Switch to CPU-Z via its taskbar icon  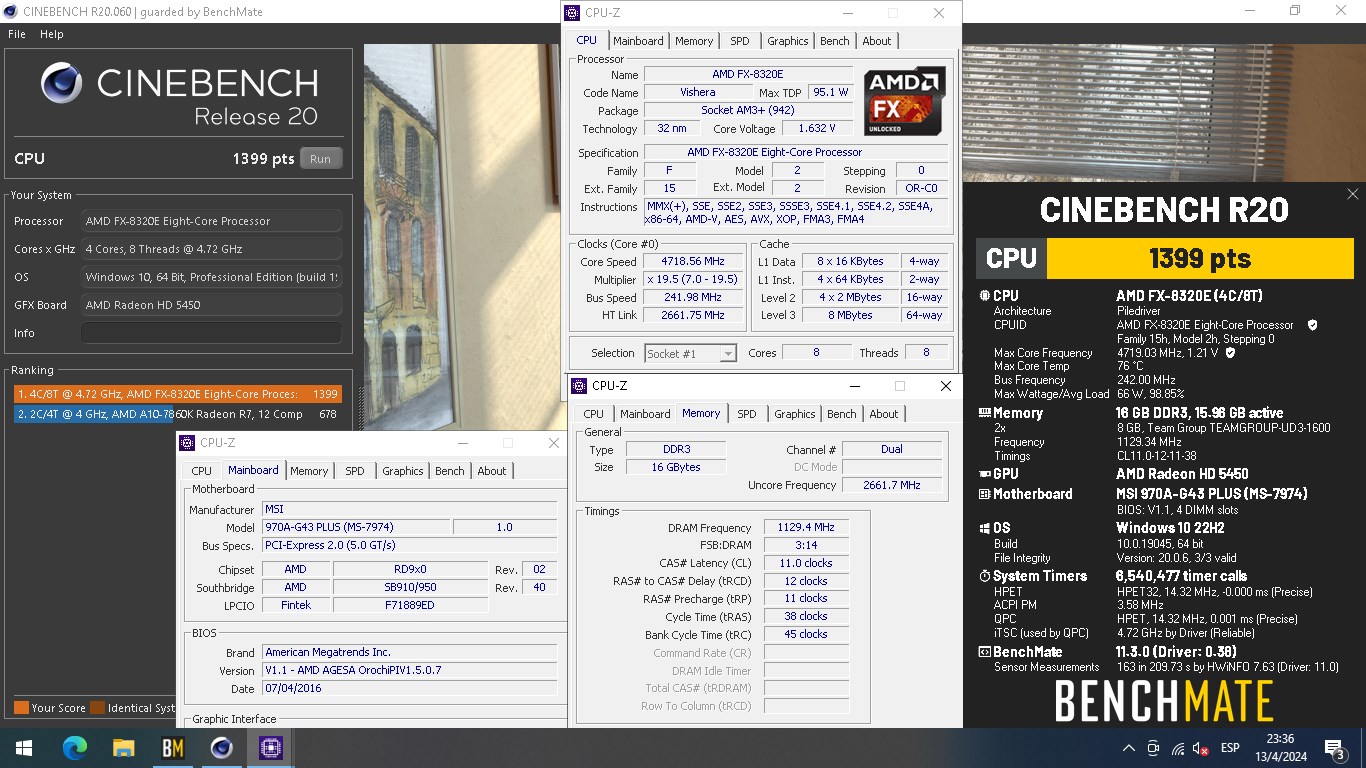click(270, 748)
